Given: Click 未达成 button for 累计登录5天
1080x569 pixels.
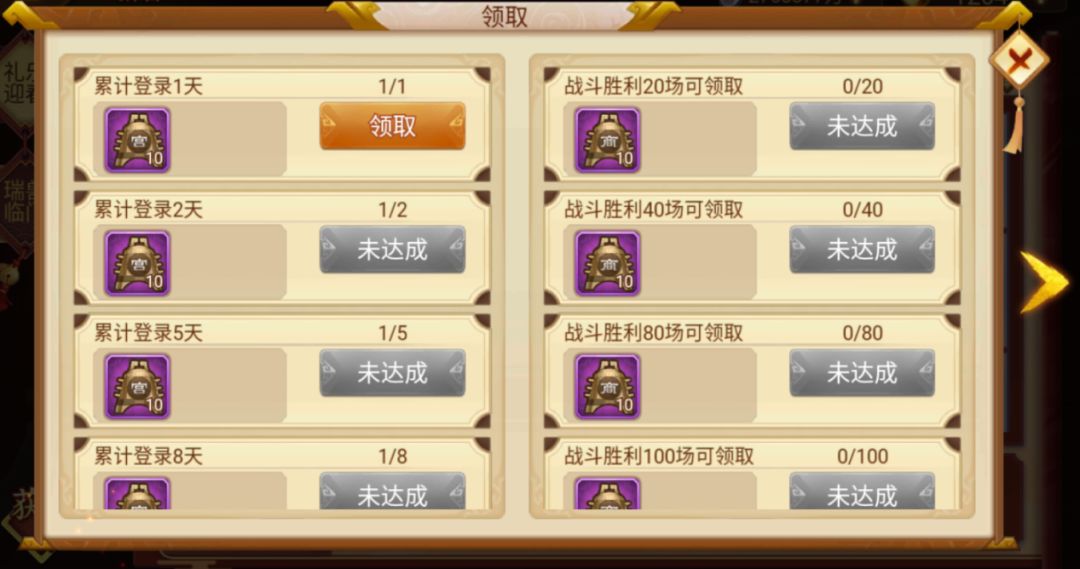Looking at the screenshot, I should 392,373.
